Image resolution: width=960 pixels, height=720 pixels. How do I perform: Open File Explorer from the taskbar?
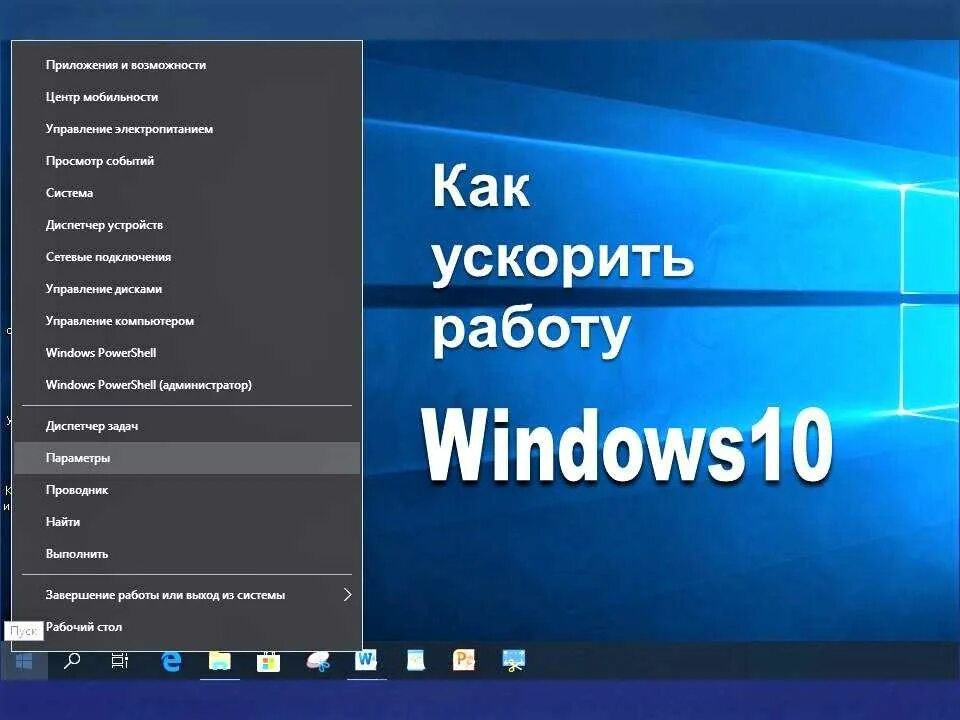pos(220,661)
